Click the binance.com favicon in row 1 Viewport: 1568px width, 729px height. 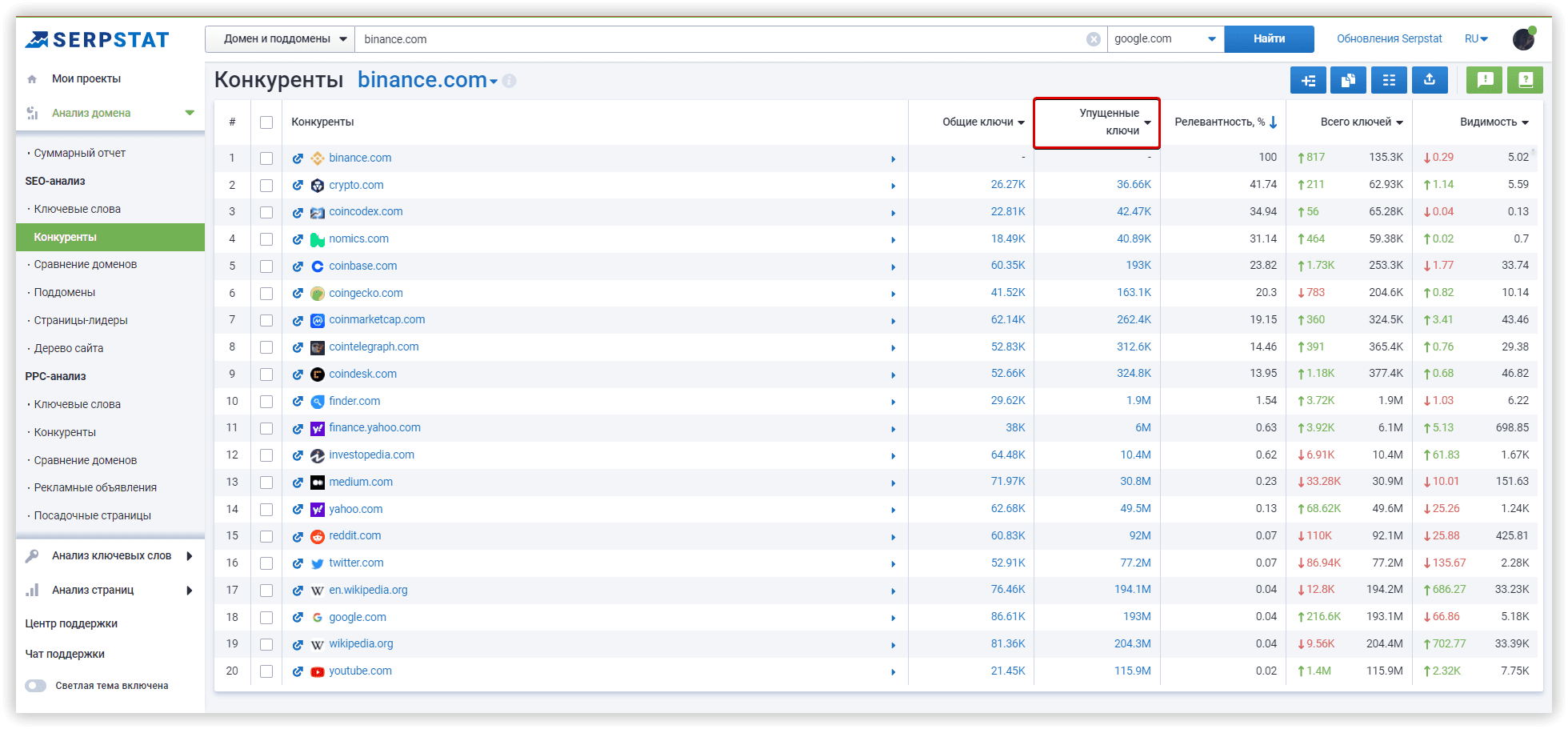click(318, 158)
